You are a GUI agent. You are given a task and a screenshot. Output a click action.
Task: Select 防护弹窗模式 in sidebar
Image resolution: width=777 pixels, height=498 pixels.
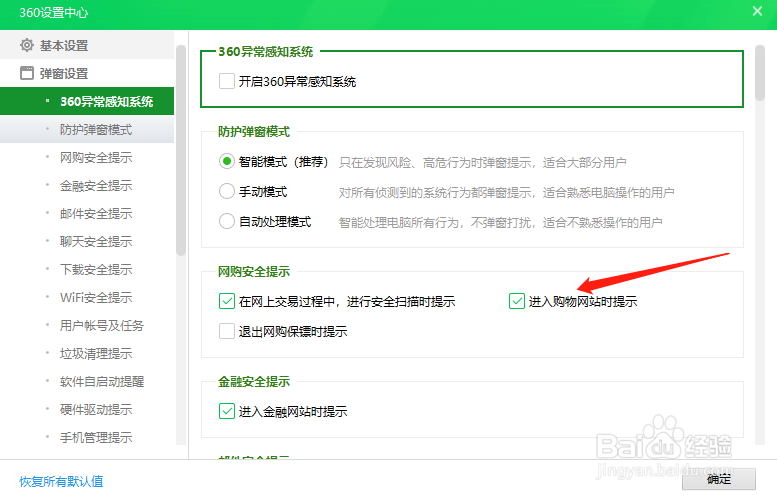tap(87, 129)
